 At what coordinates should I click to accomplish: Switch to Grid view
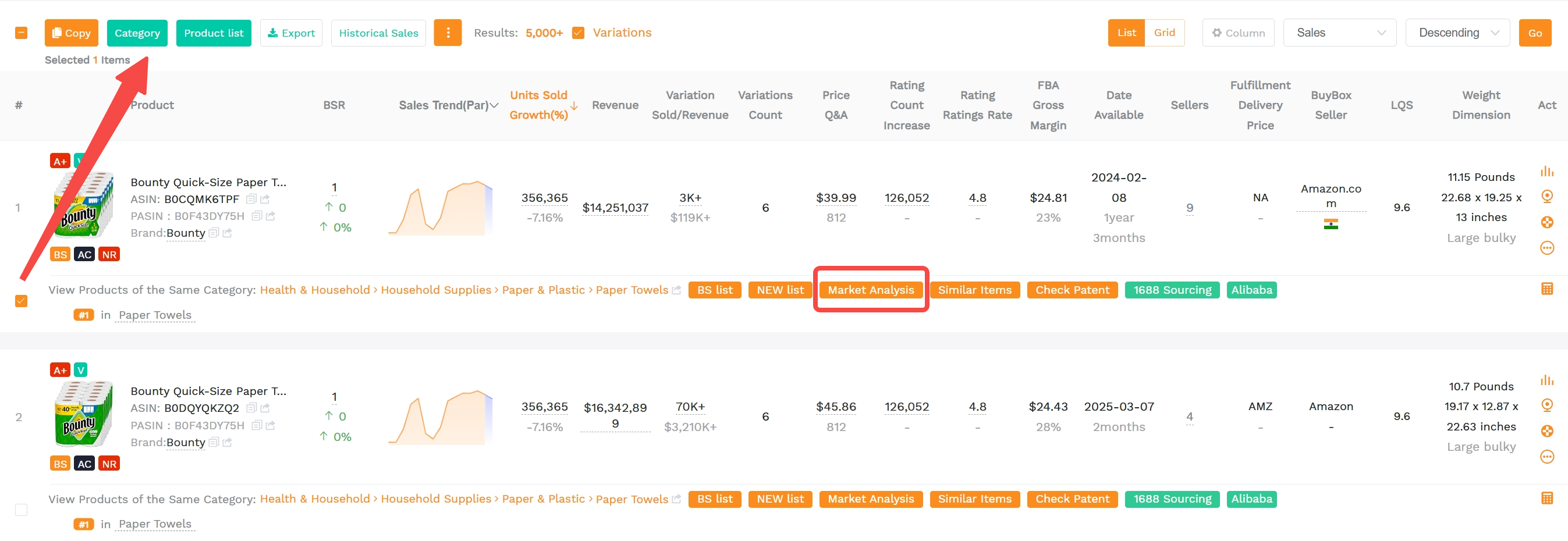(x=1165, y=33)
